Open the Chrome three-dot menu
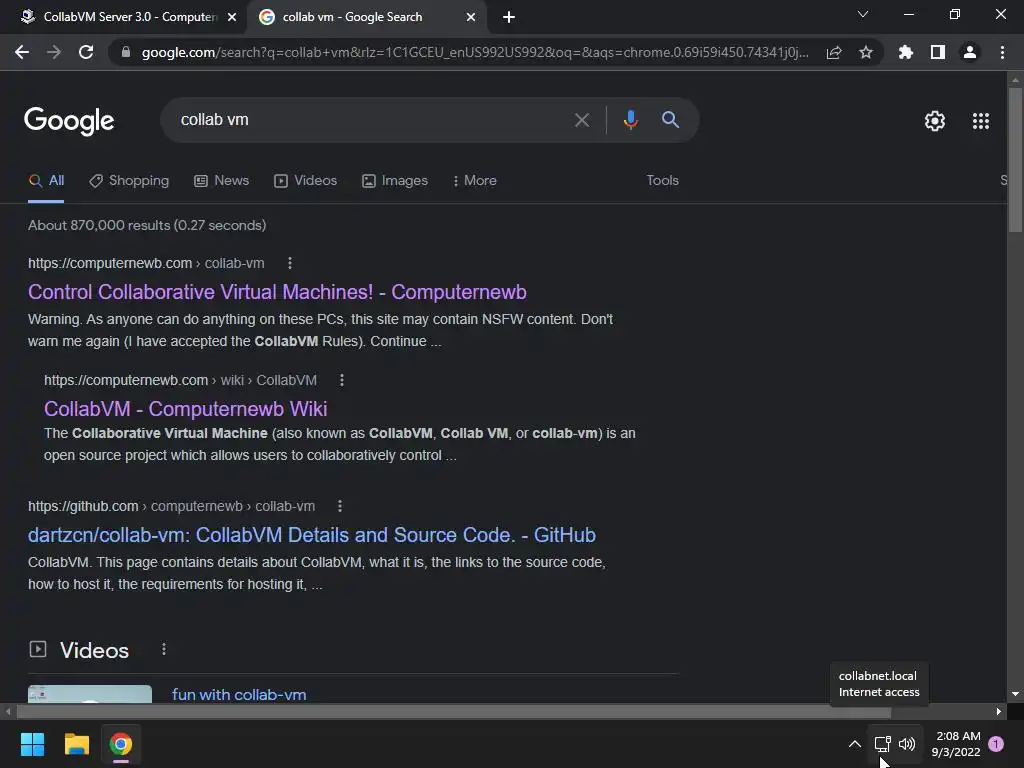Image resolution: width=1024 pixels, height=768 pixels. pyautogui.click(x=1002, y=52)
